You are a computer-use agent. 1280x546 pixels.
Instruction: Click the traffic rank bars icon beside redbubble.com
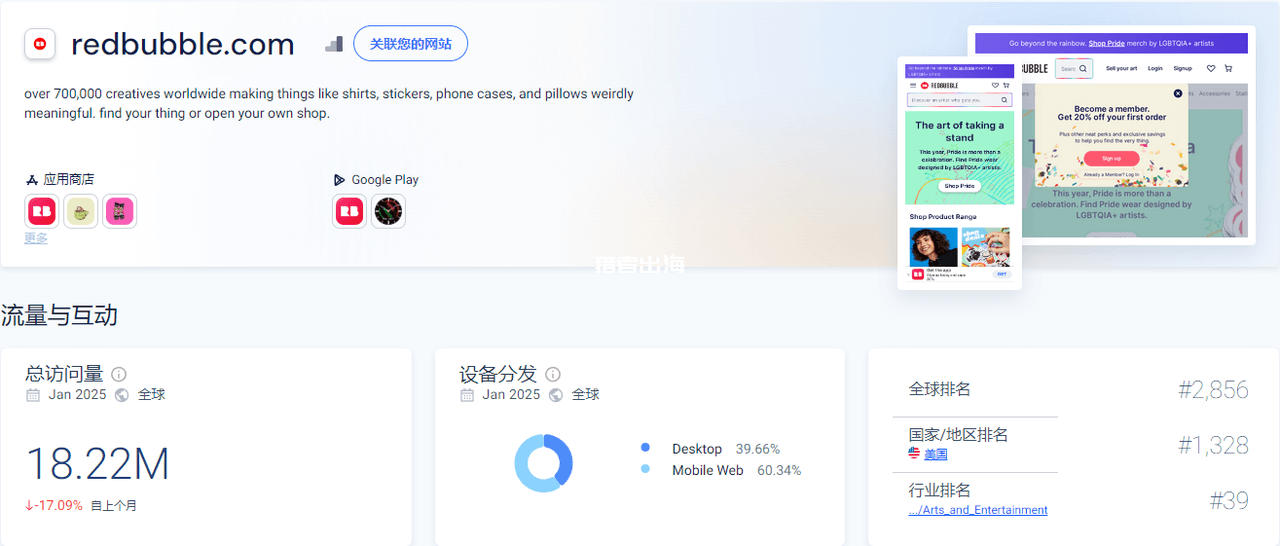pos(334,44)
